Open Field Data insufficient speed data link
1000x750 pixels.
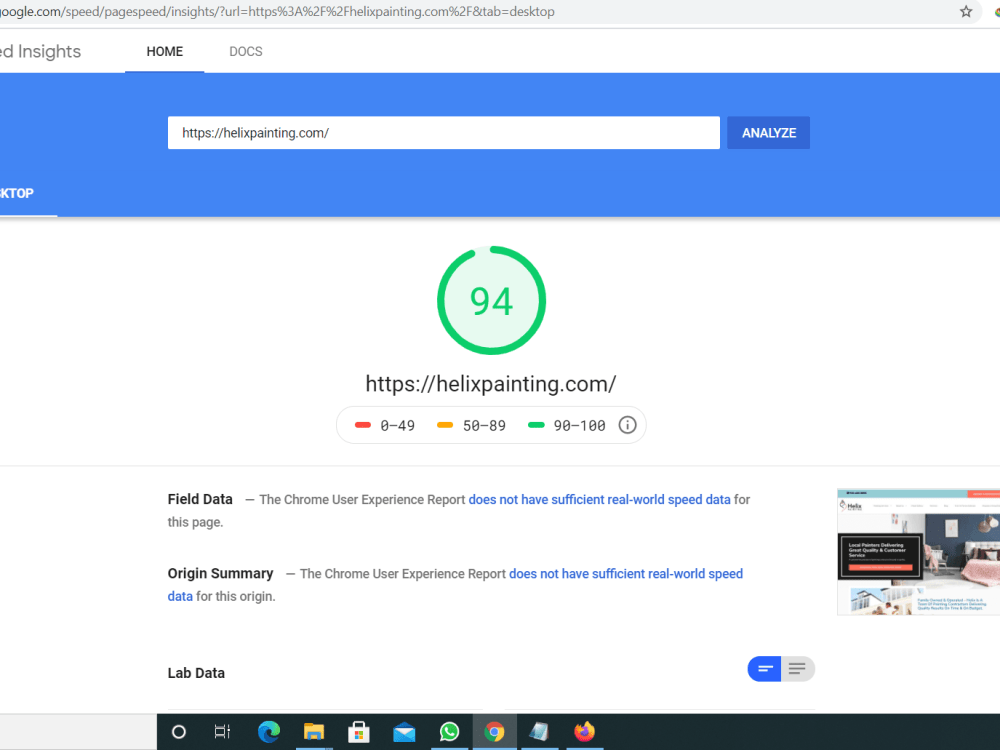point(599,499)
